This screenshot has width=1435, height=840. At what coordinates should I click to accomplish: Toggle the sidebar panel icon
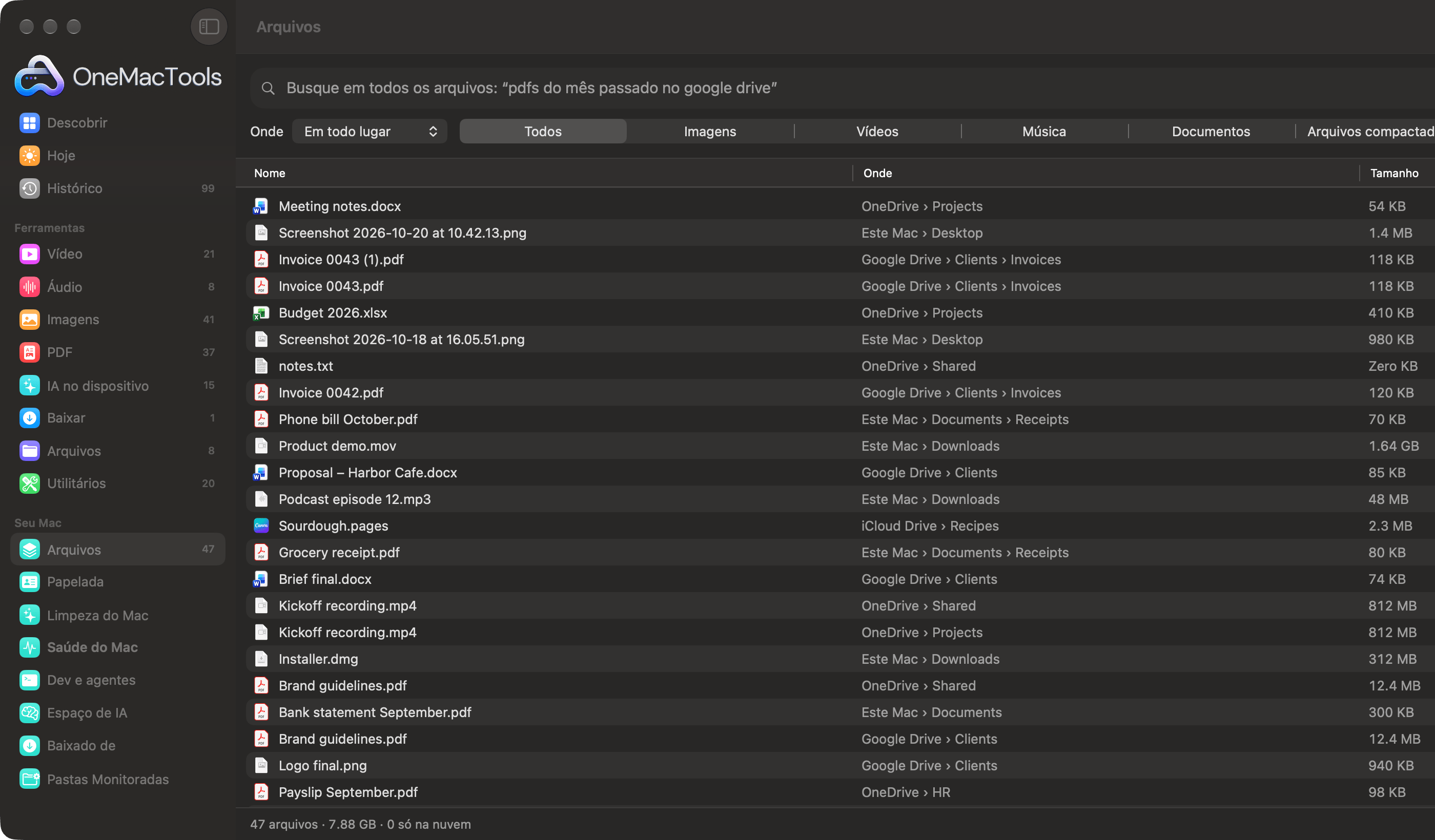pyautogui.click(x=209, y=27)
